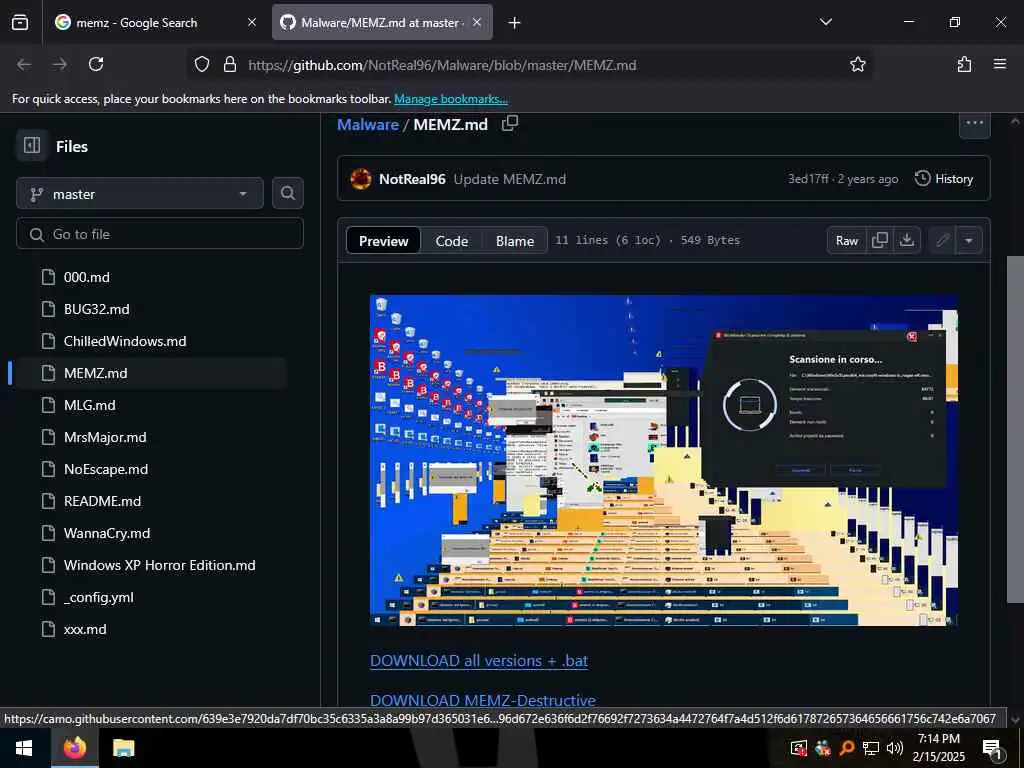Open the taskbar clock showing 7:14 PM
The height and width of the screenshot is (768, 1024).
click(x=938, y=748)
